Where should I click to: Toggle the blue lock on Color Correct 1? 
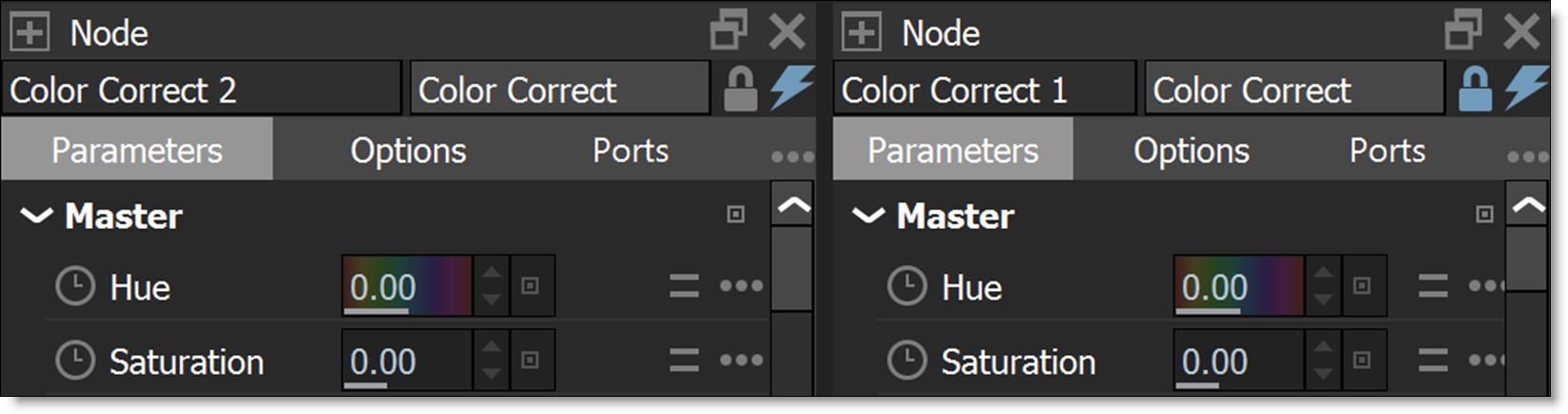coord(1474,90)
